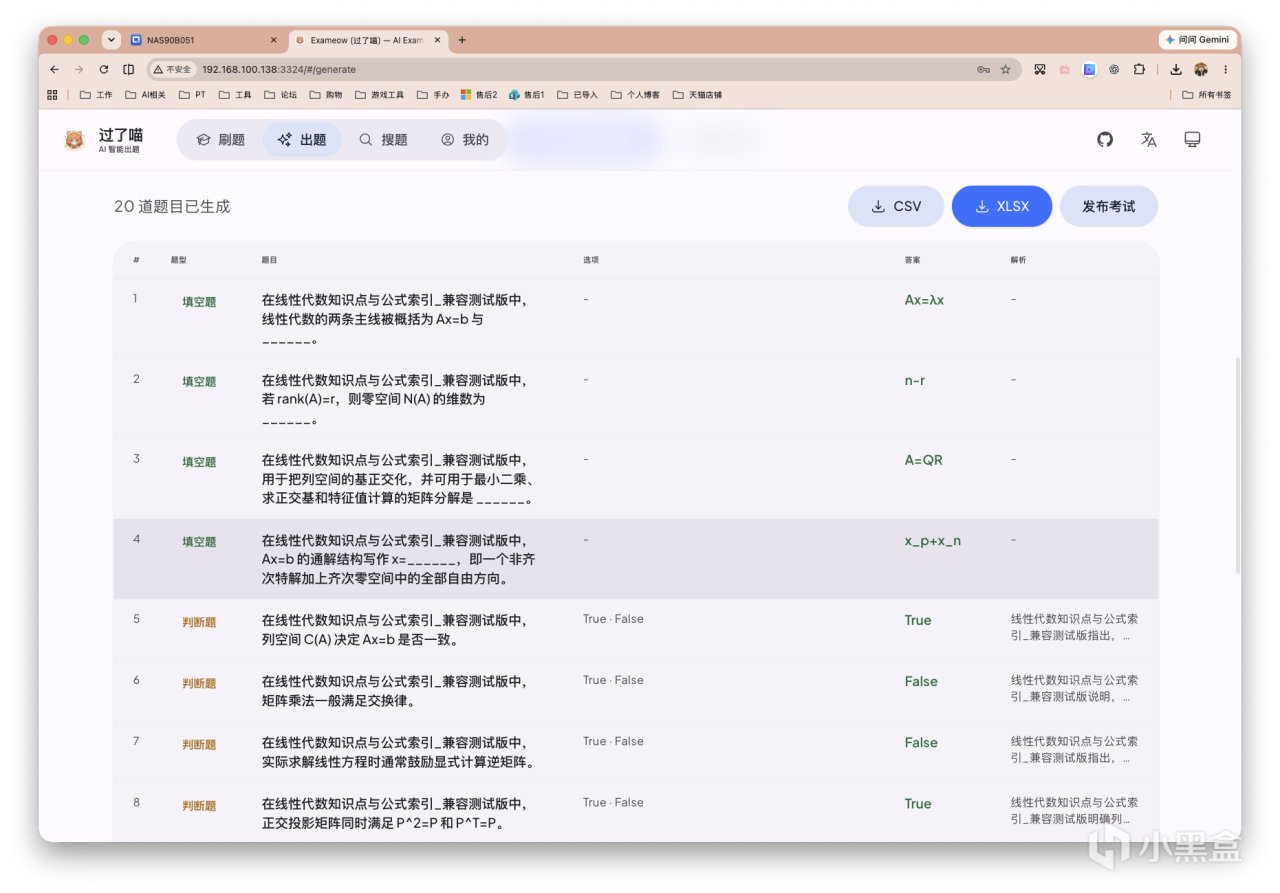
Task: Toggle the browser side panel icon
Action: (128, 69)
